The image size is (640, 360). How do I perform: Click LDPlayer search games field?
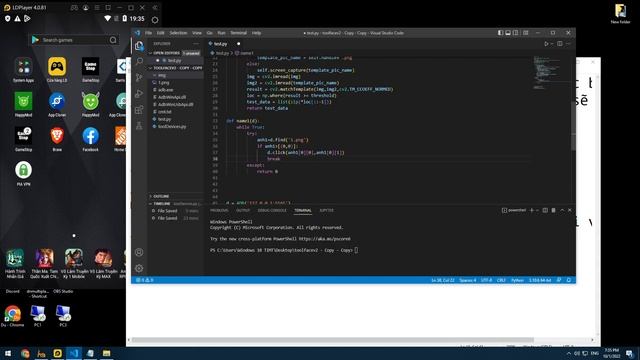pyautogui.click(x=73, y=40)
